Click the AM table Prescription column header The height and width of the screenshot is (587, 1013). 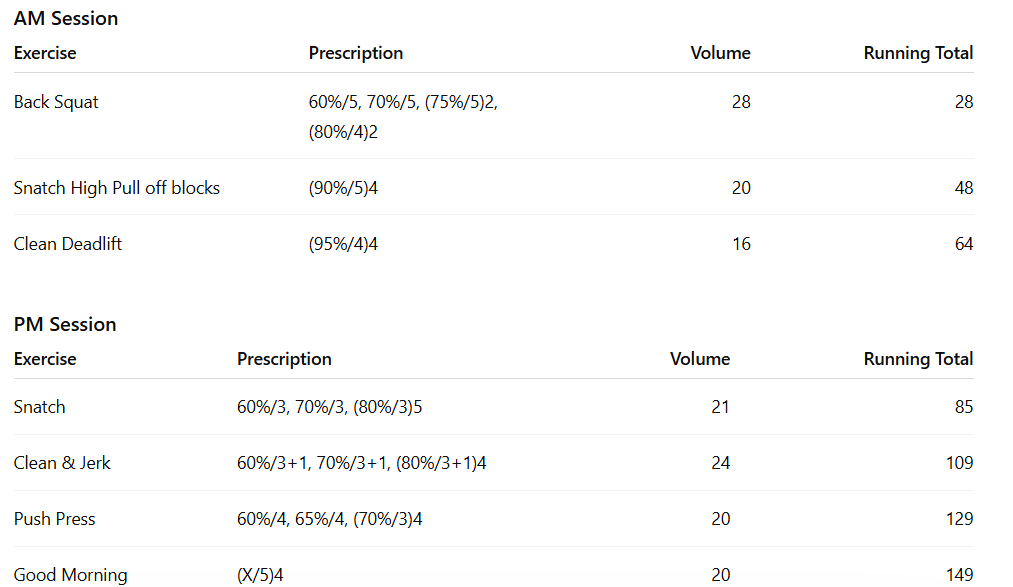point(356,53)
